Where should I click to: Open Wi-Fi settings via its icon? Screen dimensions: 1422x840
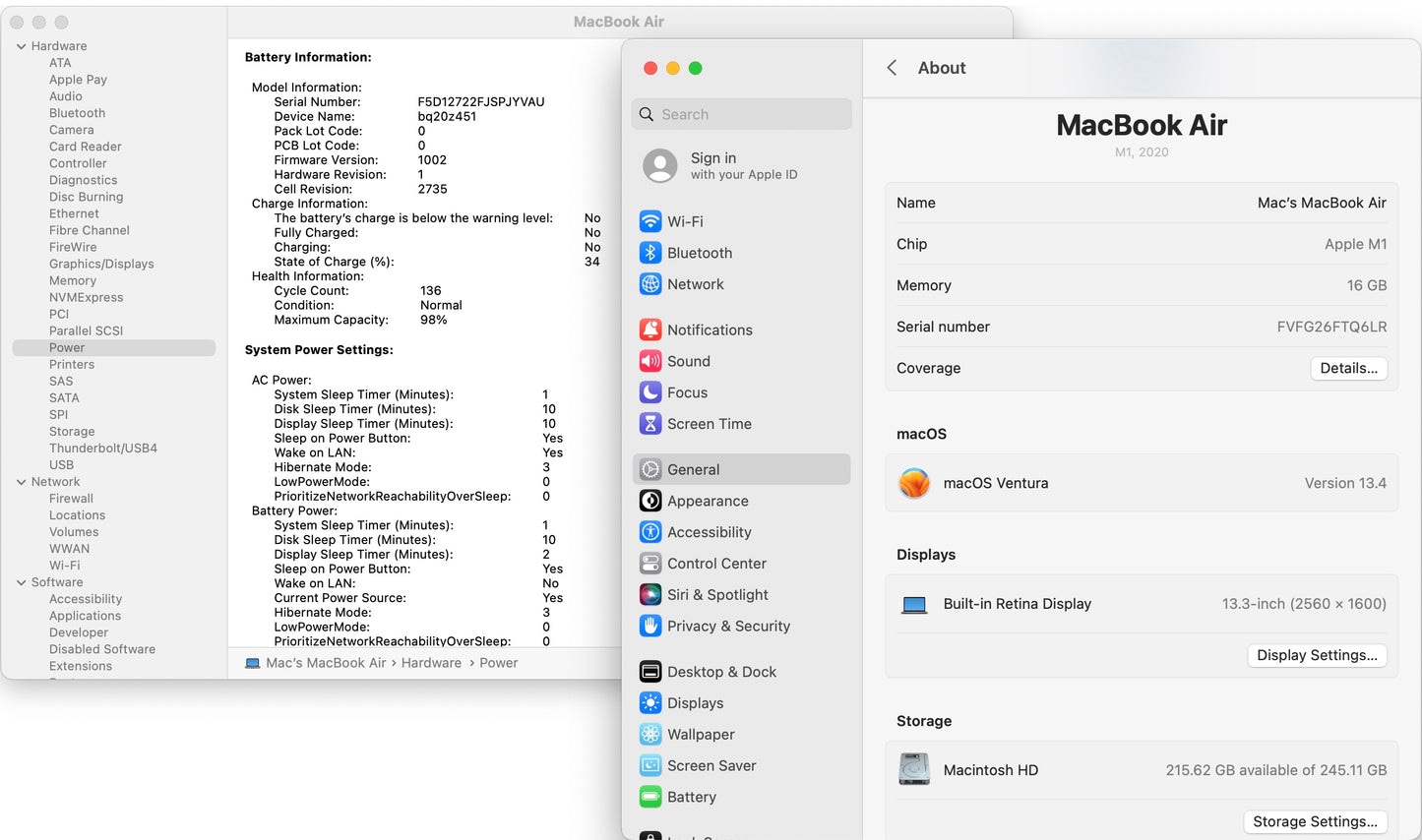(650, 221)
